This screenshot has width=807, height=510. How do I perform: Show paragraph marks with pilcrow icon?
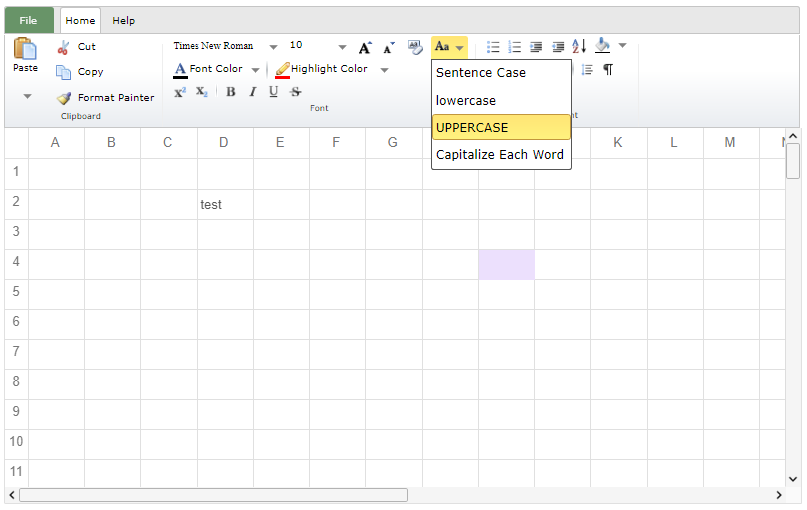[608, 70]
